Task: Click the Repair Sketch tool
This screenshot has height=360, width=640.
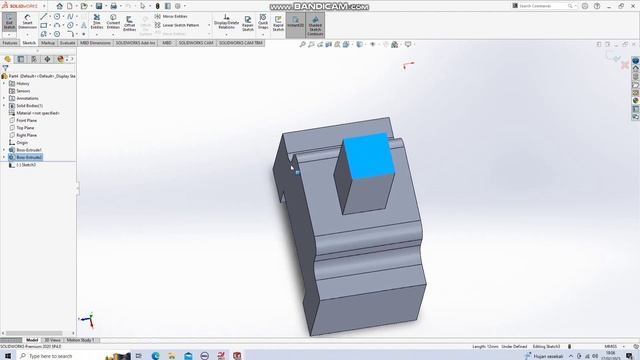Action: coord(248,23)
